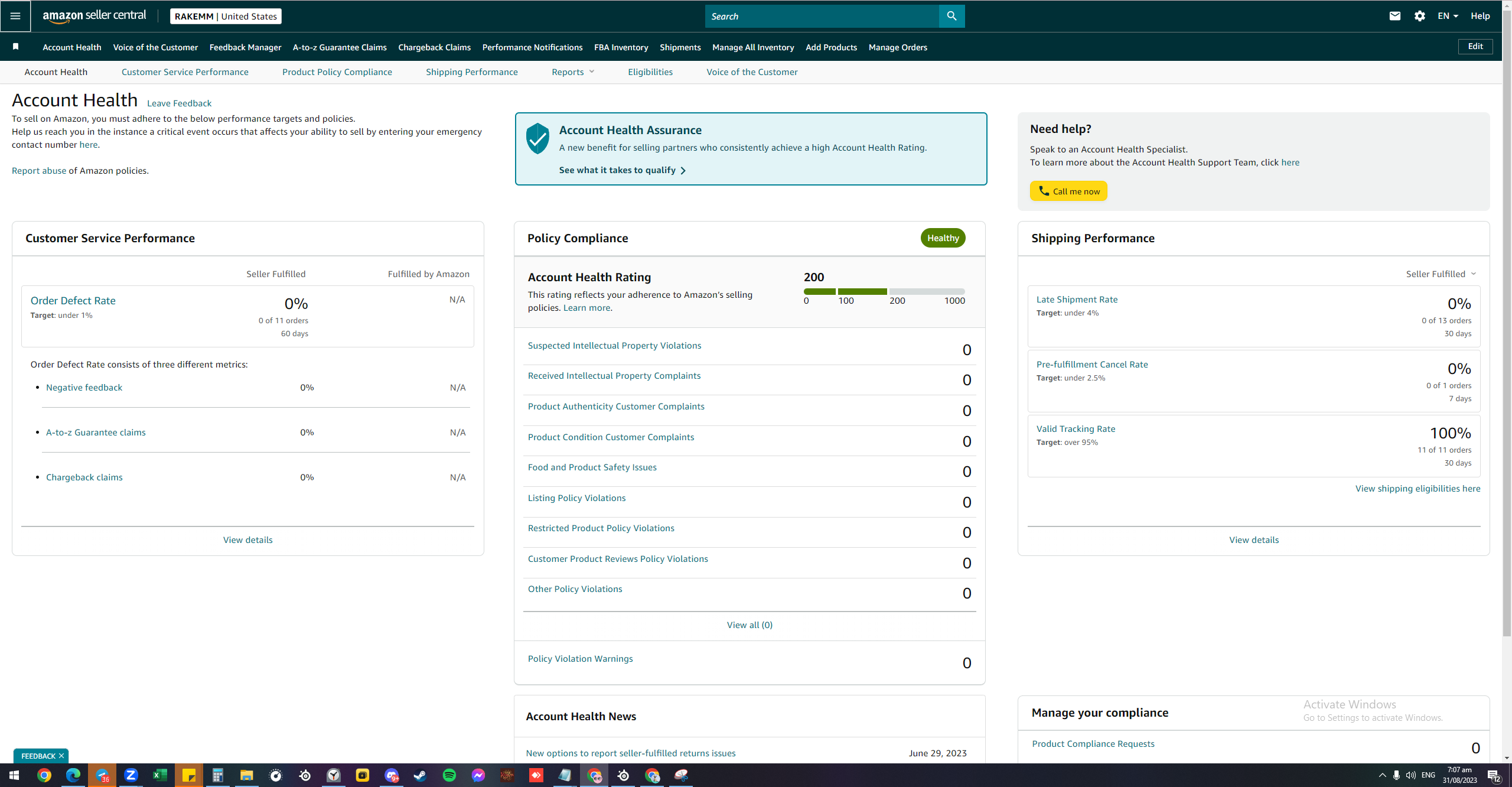The width and height of the screenshot is (1512, 787).
Task: Click the Help link in the header
Action: (1480, 16)
